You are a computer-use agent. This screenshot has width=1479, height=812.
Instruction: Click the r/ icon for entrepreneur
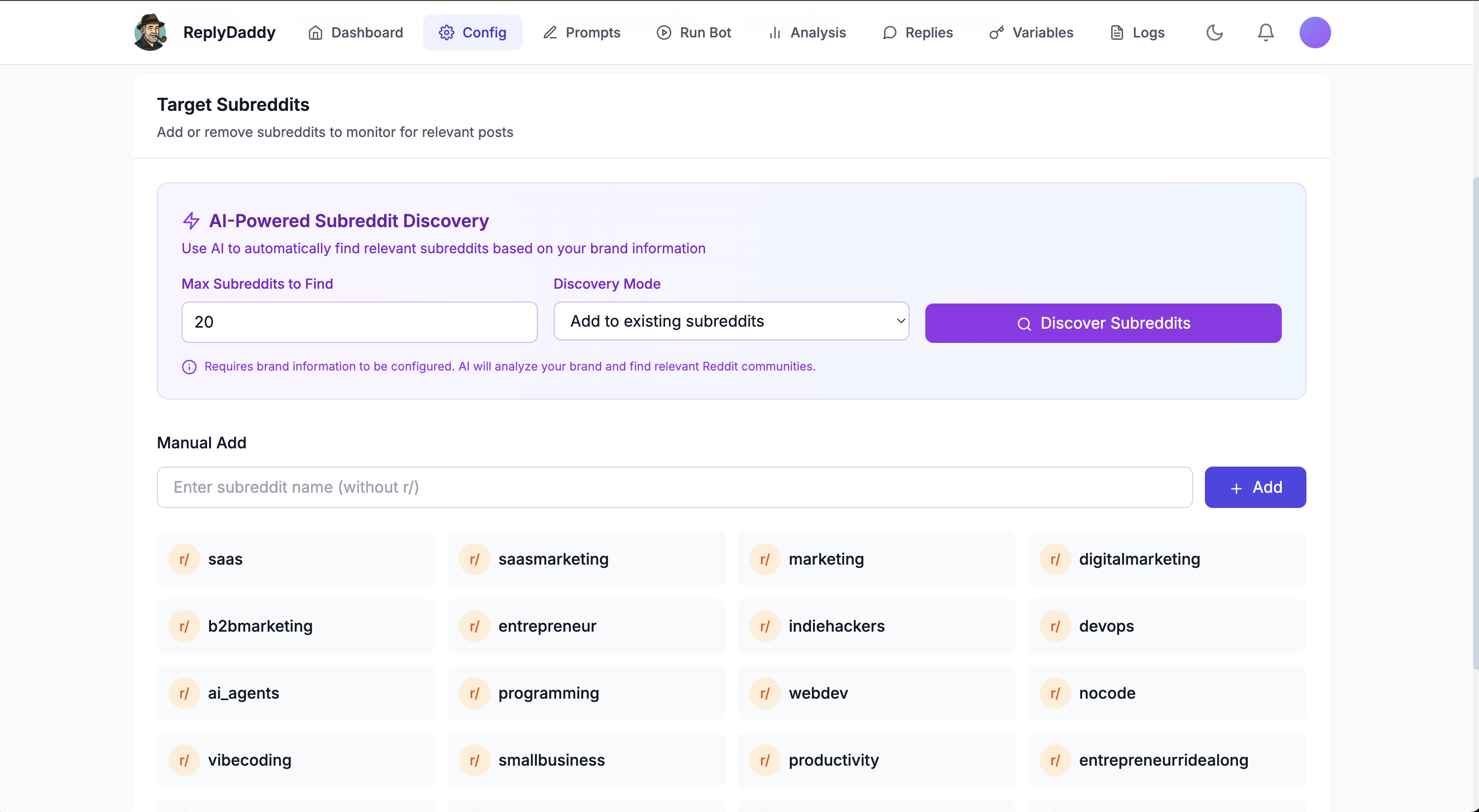pyautogui.click(x=474, y=627)
